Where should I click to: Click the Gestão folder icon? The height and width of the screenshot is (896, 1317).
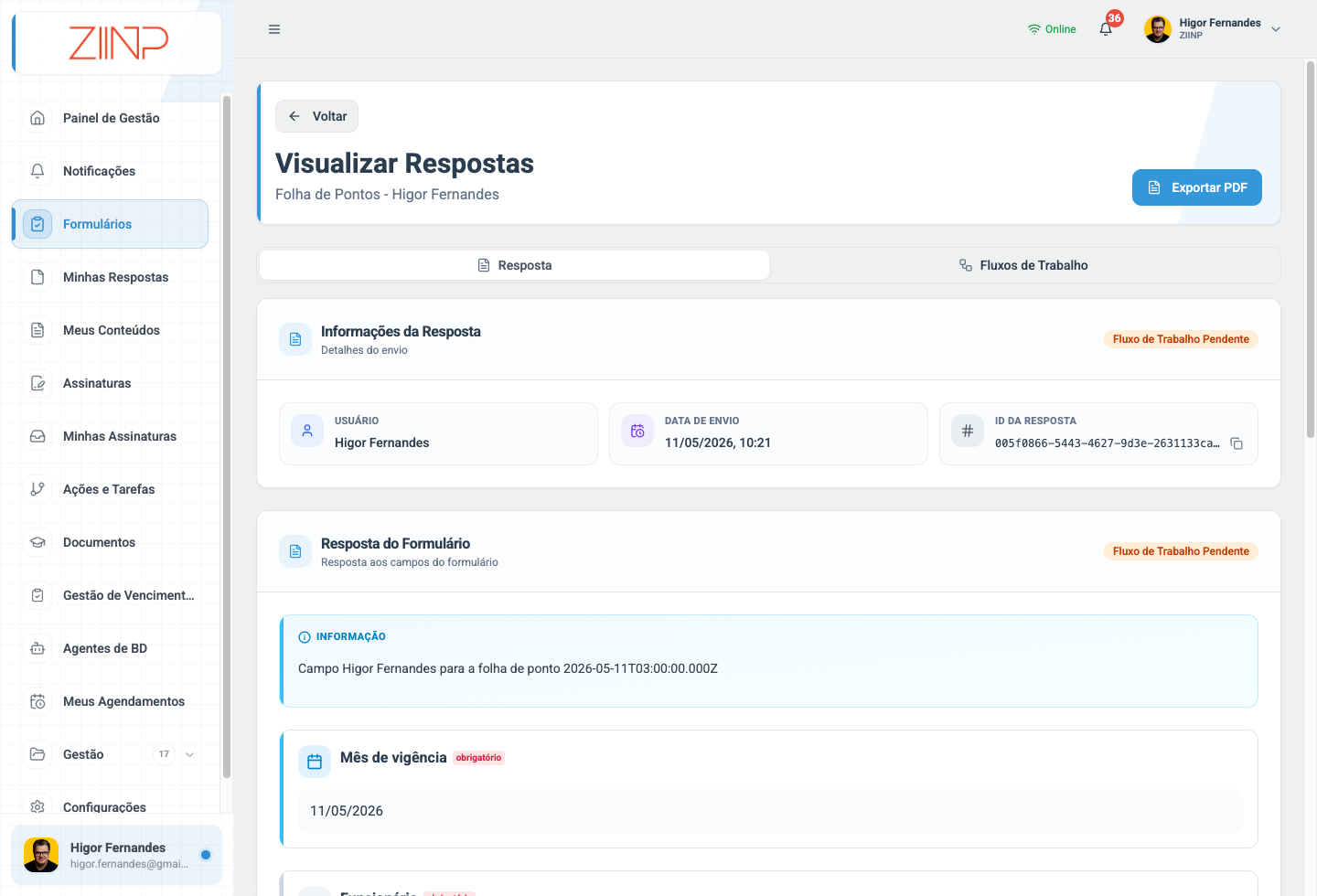tap(37, 754)
